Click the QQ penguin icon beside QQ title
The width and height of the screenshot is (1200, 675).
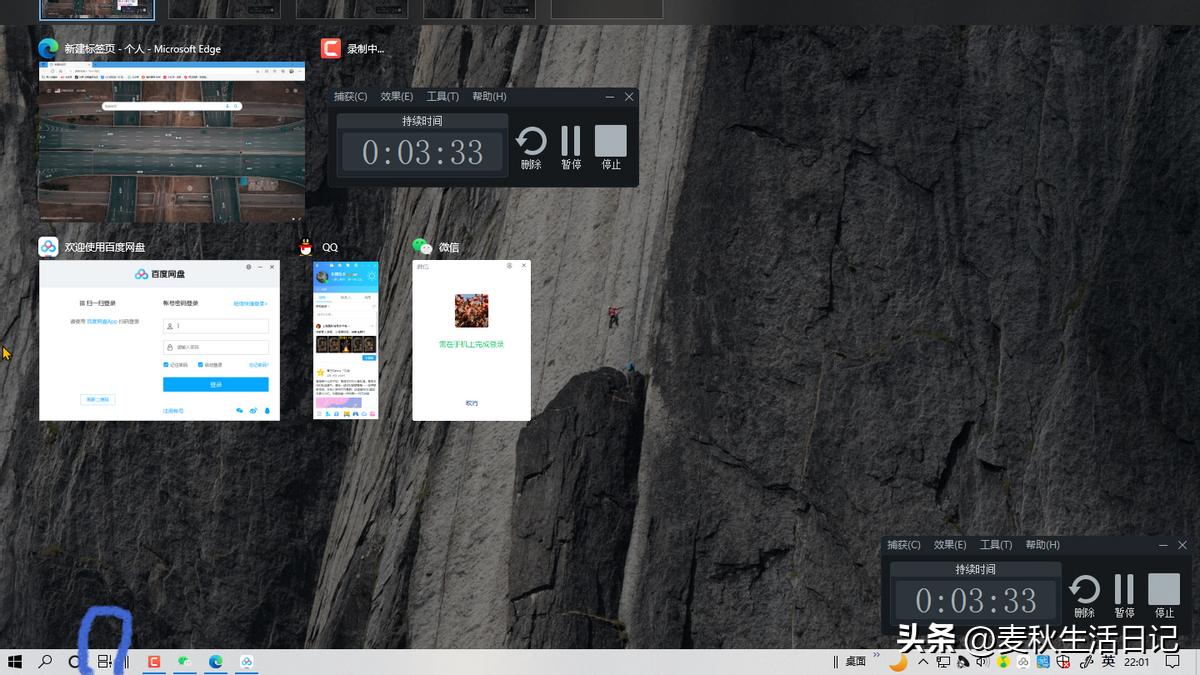pyautogui.click(x=306, y=247)
